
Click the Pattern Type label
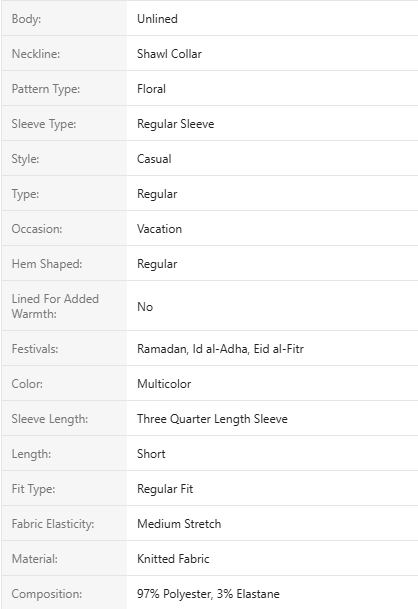point(46,89)
